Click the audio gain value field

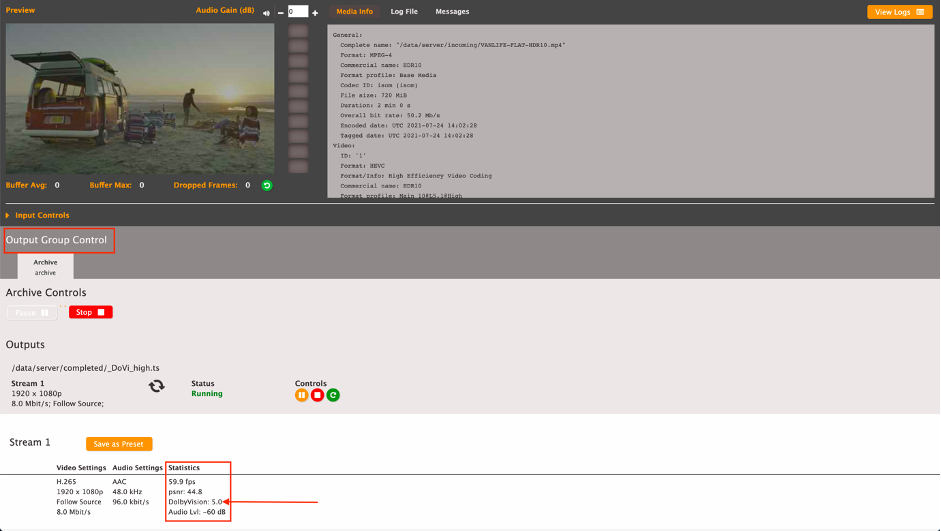298,11
